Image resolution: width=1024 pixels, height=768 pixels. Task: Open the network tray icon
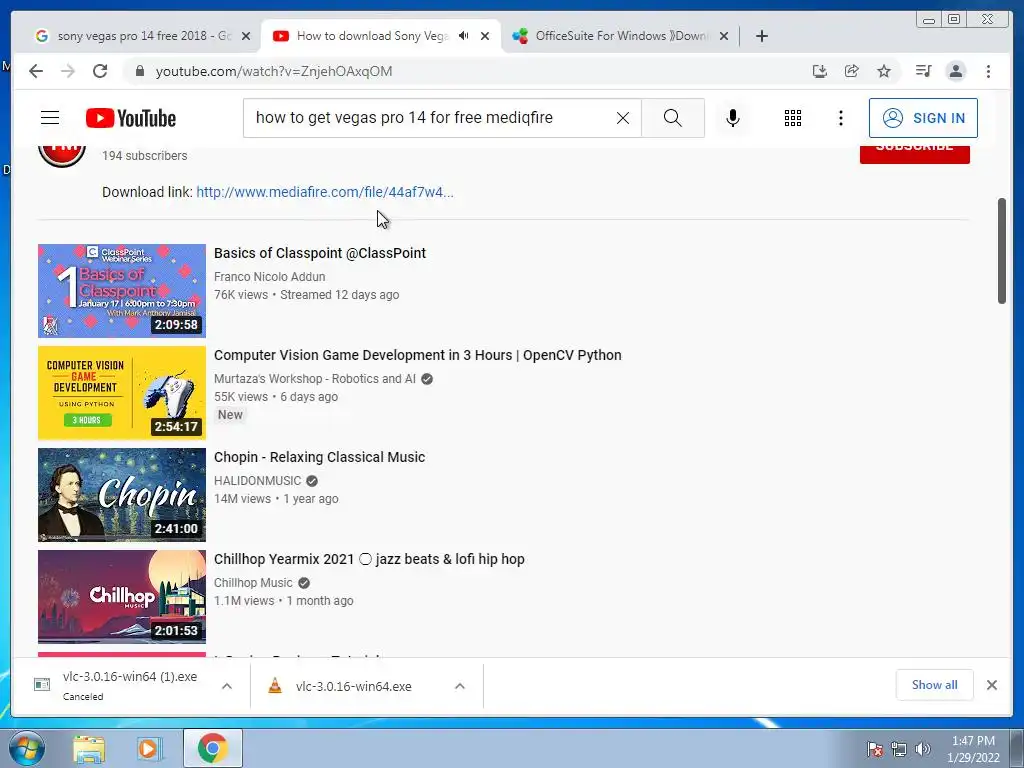[899, 749]
